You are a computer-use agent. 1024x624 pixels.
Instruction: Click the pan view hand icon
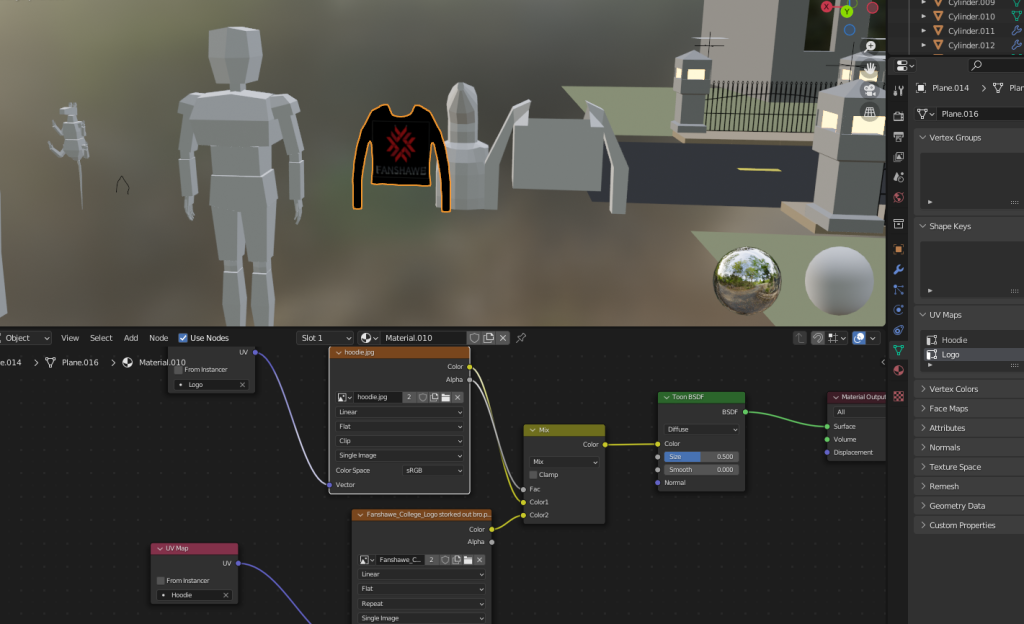(870, 68)
